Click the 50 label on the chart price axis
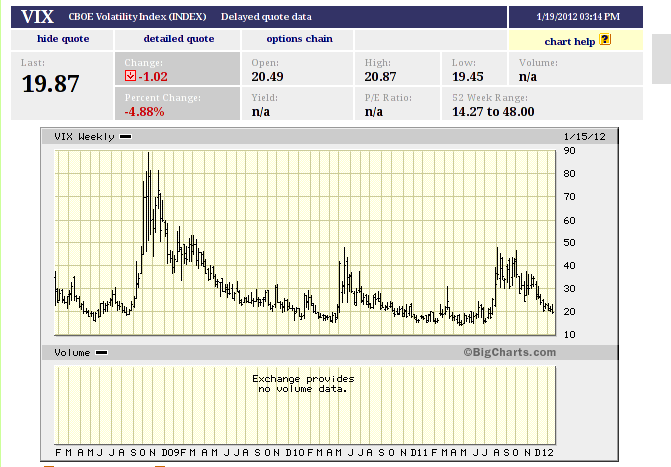This screenshot has width=671, height=467. coord(570,243)
